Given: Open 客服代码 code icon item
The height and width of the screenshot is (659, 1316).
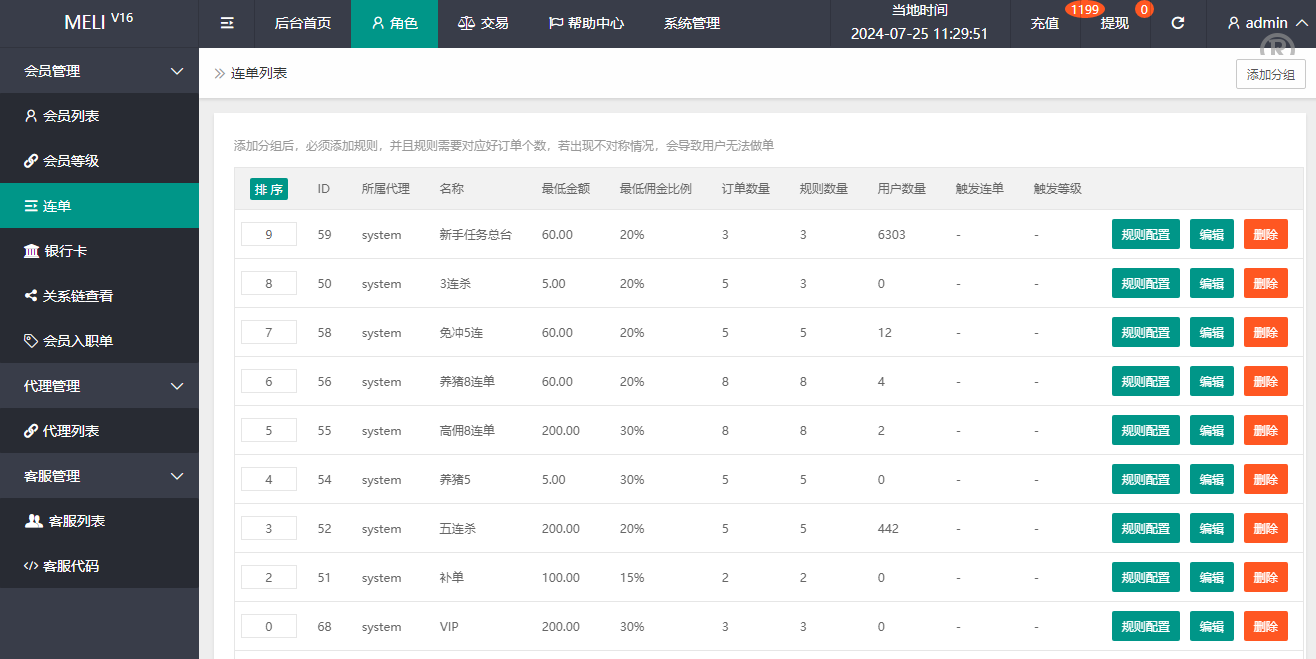Looking at the screenshot, I should (x=62, y=566).
